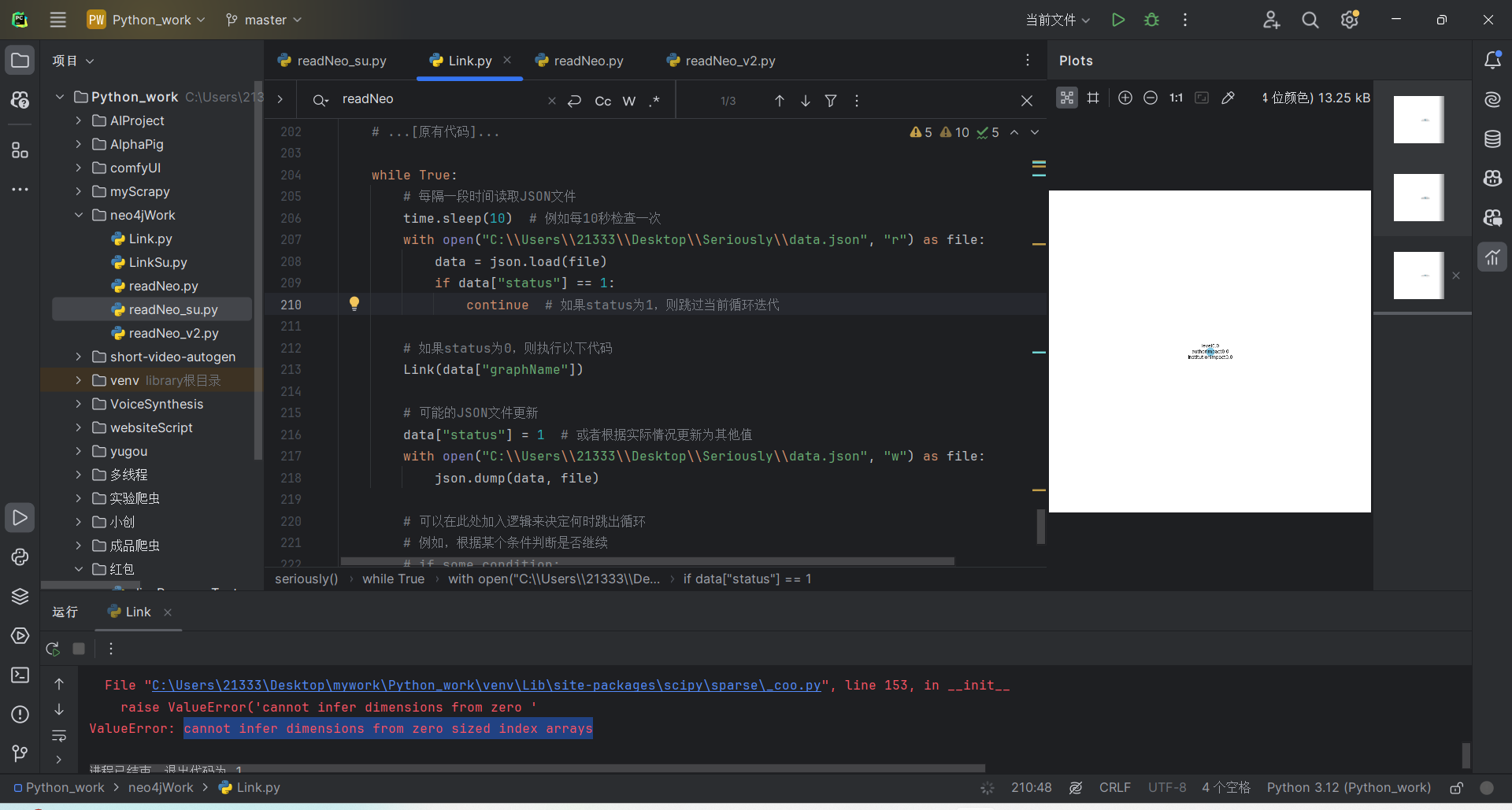Click the search field containing readNeo
Image resolution: width=1512 pixels, height=810 pixels.
[441, 99]
